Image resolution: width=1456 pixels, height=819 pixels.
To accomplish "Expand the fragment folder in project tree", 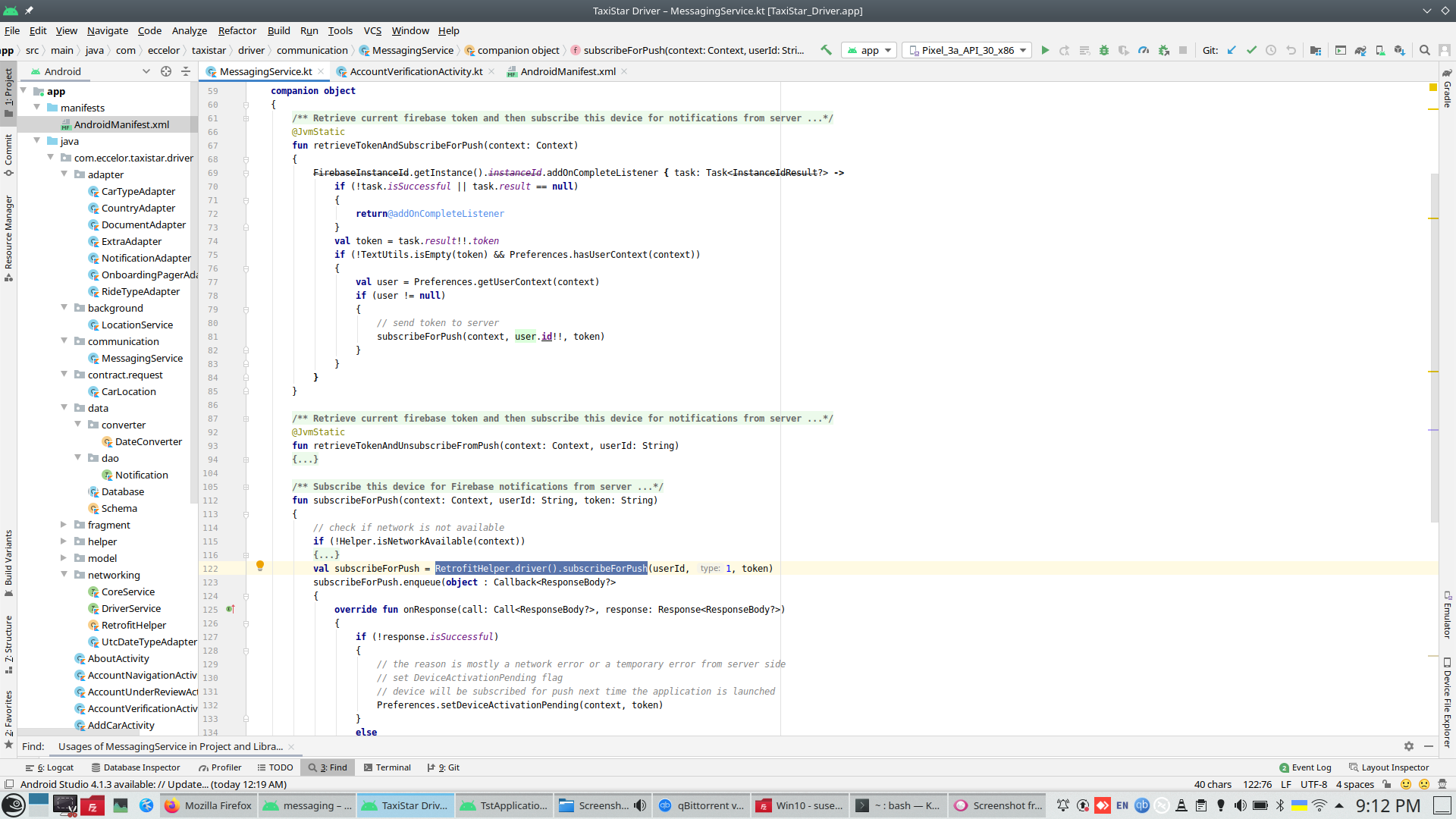I will 64,525.
